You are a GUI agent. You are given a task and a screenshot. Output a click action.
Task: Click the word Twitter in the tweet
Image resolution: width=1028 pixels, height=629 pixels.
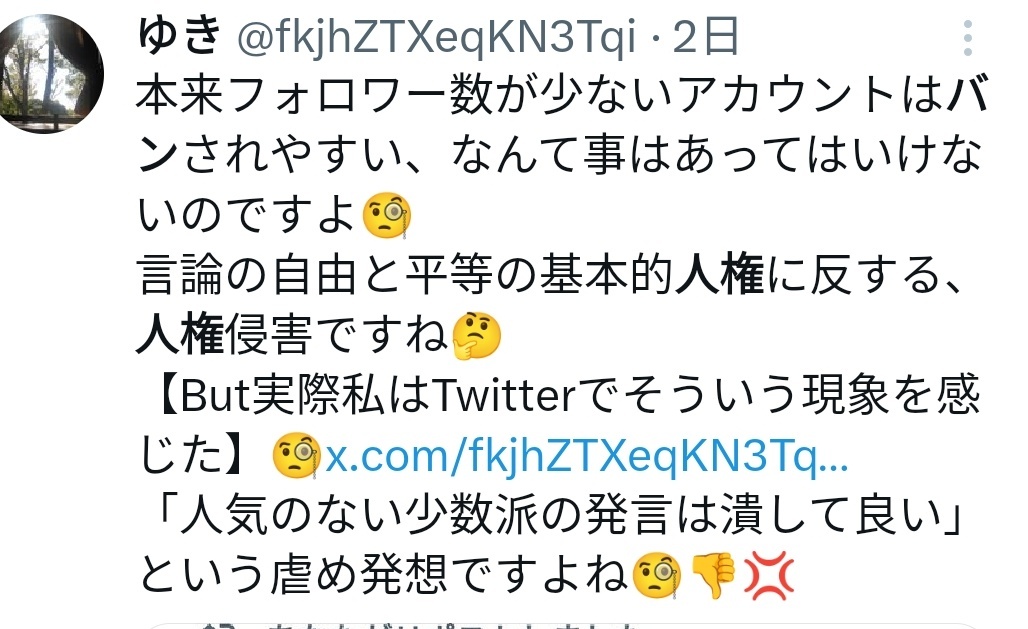[x=504, y=396]
